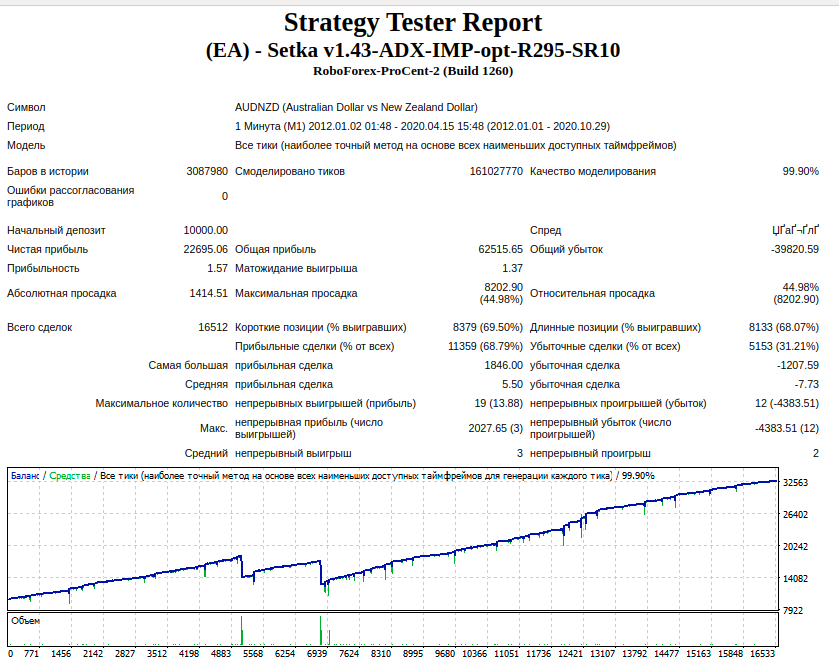Click absolute drawdown value 1414.51
Screen dimensions: 839x662
tap(209, 293)
